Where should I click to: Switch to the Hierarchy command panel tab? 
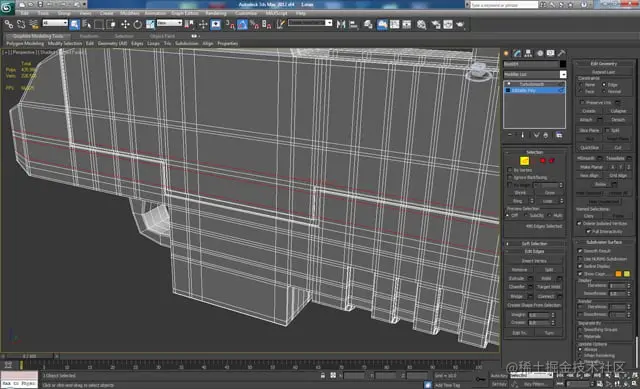(529, 53)
